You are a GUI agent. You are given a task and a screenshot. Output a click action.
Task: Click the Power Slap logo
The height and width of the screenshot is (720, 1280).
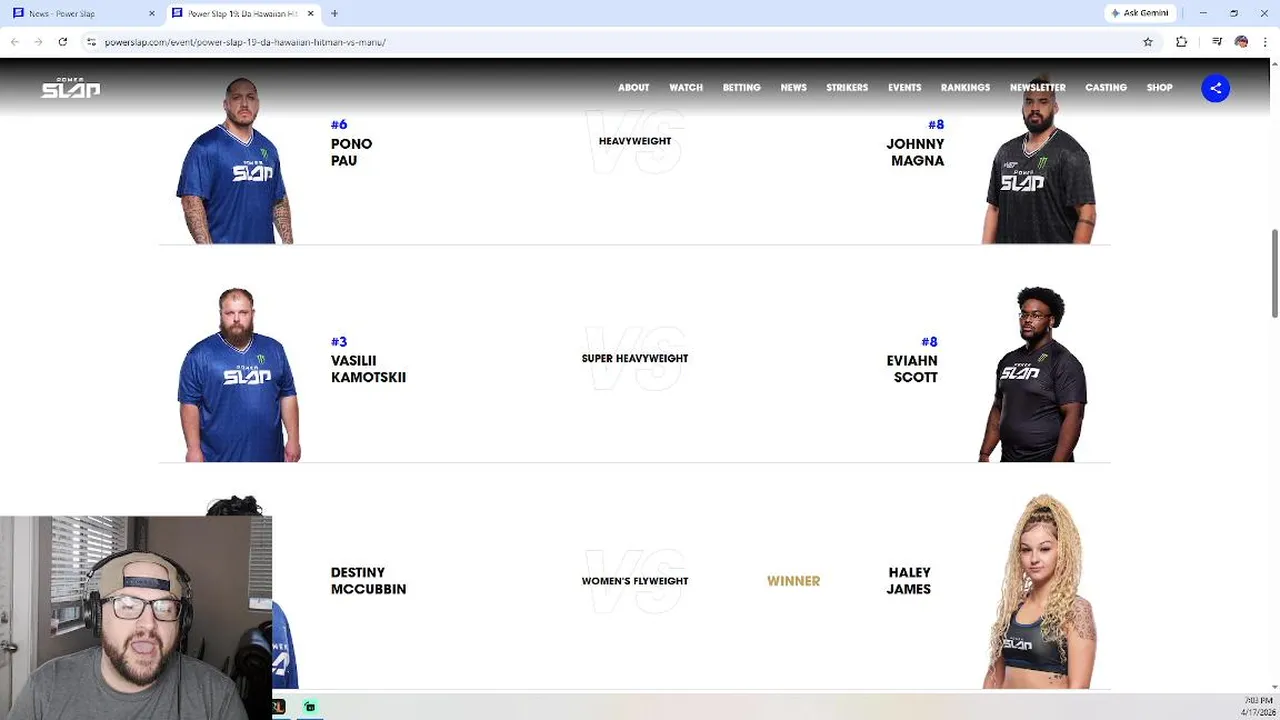70,88
